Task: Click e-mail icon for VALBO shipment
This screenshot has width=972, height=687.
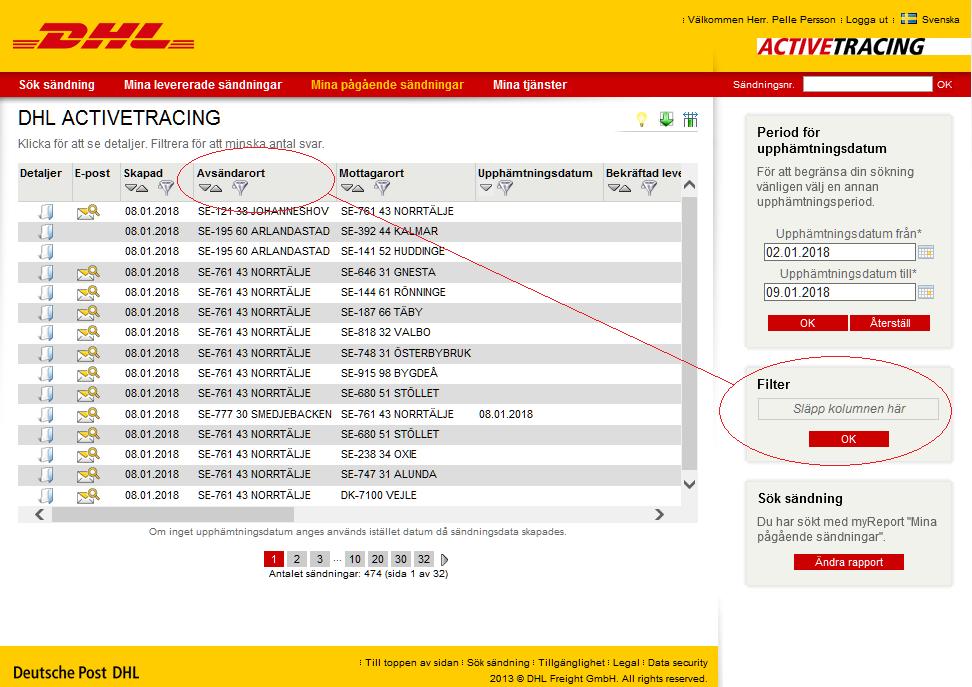Action: (88, 333)
